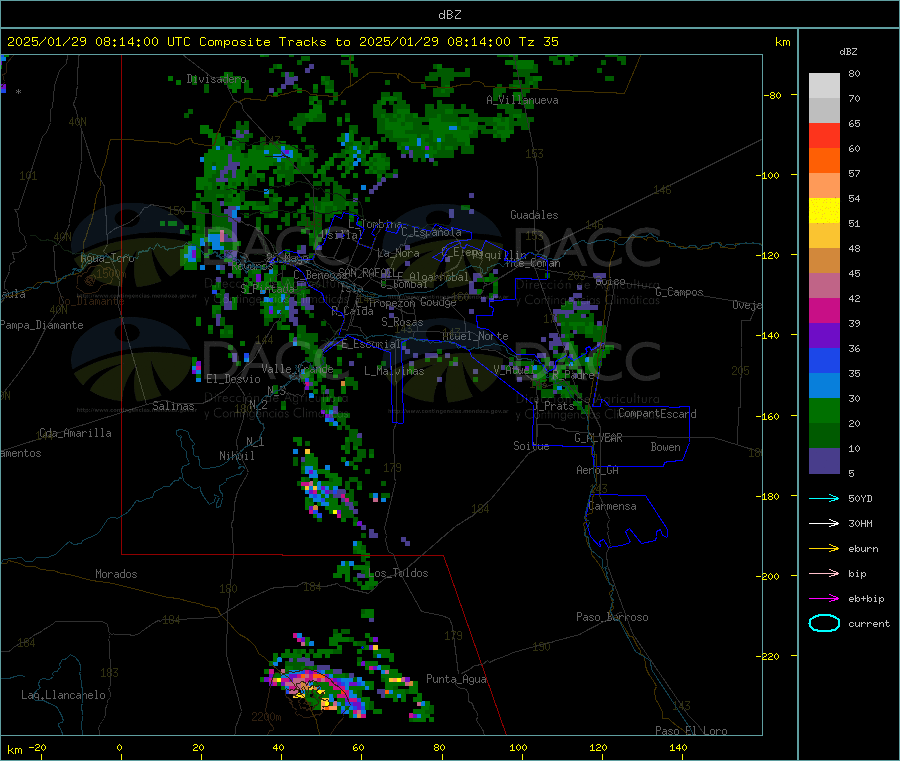Click the 'A_Villanueva' map label
This screenshot has height=761, width=900.
pyautogui.click(x=522, y=100)
